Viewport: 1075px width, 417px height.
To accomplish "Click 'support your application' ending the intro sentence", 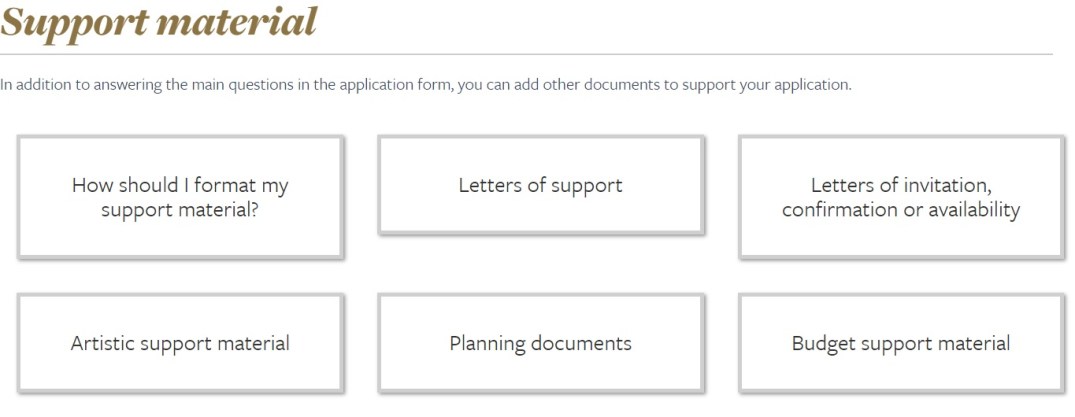I will [x=766, y=85].
